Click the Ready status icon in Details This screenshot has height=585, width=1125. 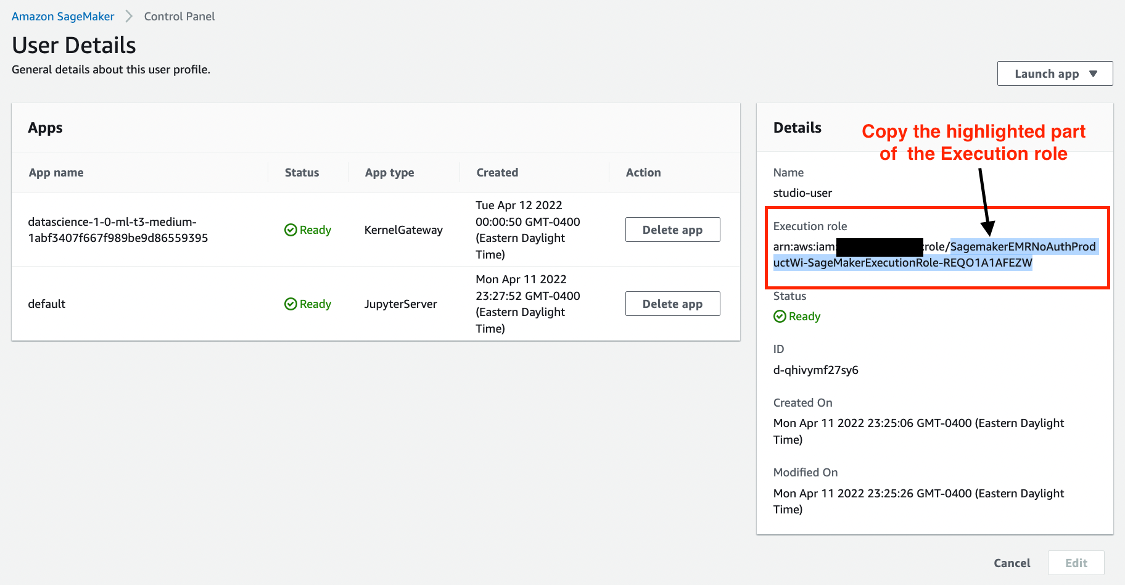point(780,317)
